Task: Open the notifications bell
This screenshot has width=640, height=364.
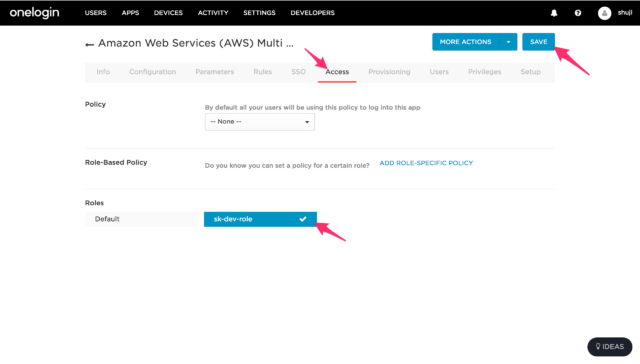Action: pyautogui.click(x=554, y=13)
